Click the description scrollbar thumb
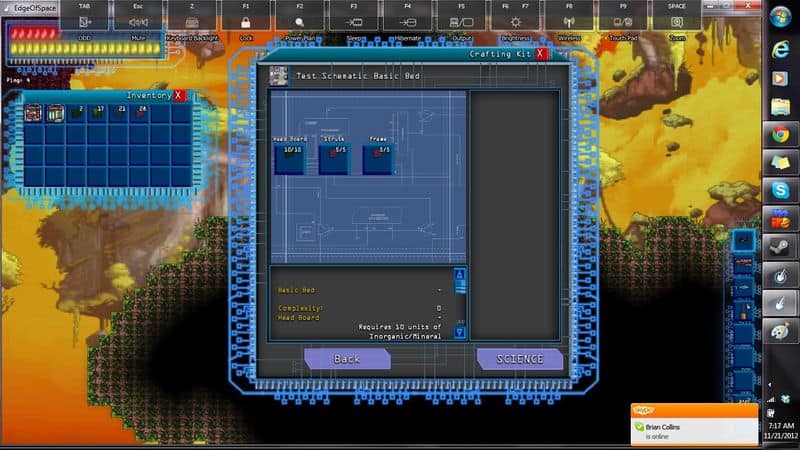 (x=460, y=287)
